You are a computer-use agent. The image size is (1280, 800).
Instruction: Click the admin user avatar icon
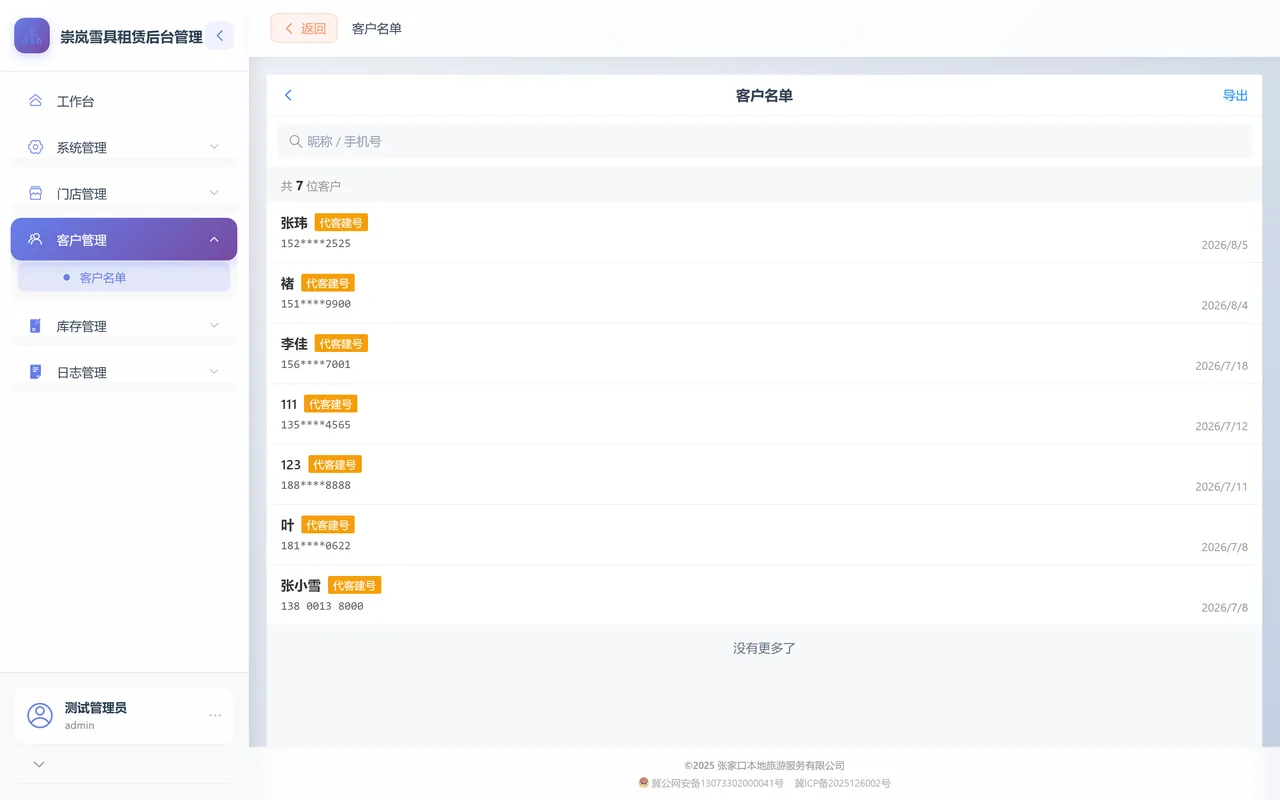coord(40,715)
